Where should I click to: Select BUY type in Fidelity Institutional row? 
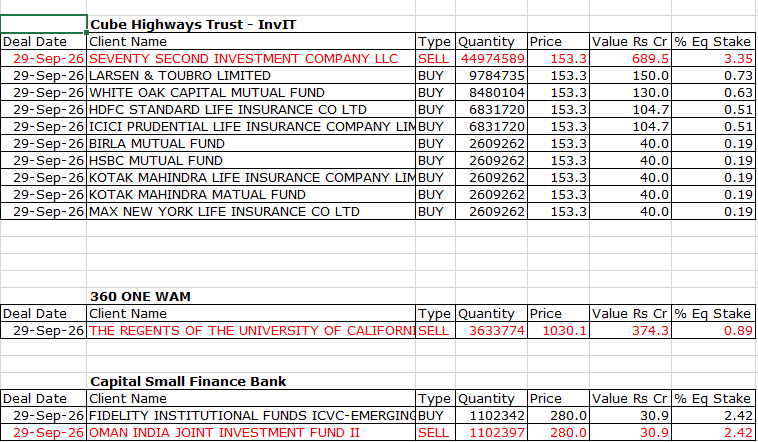[435, 415]
